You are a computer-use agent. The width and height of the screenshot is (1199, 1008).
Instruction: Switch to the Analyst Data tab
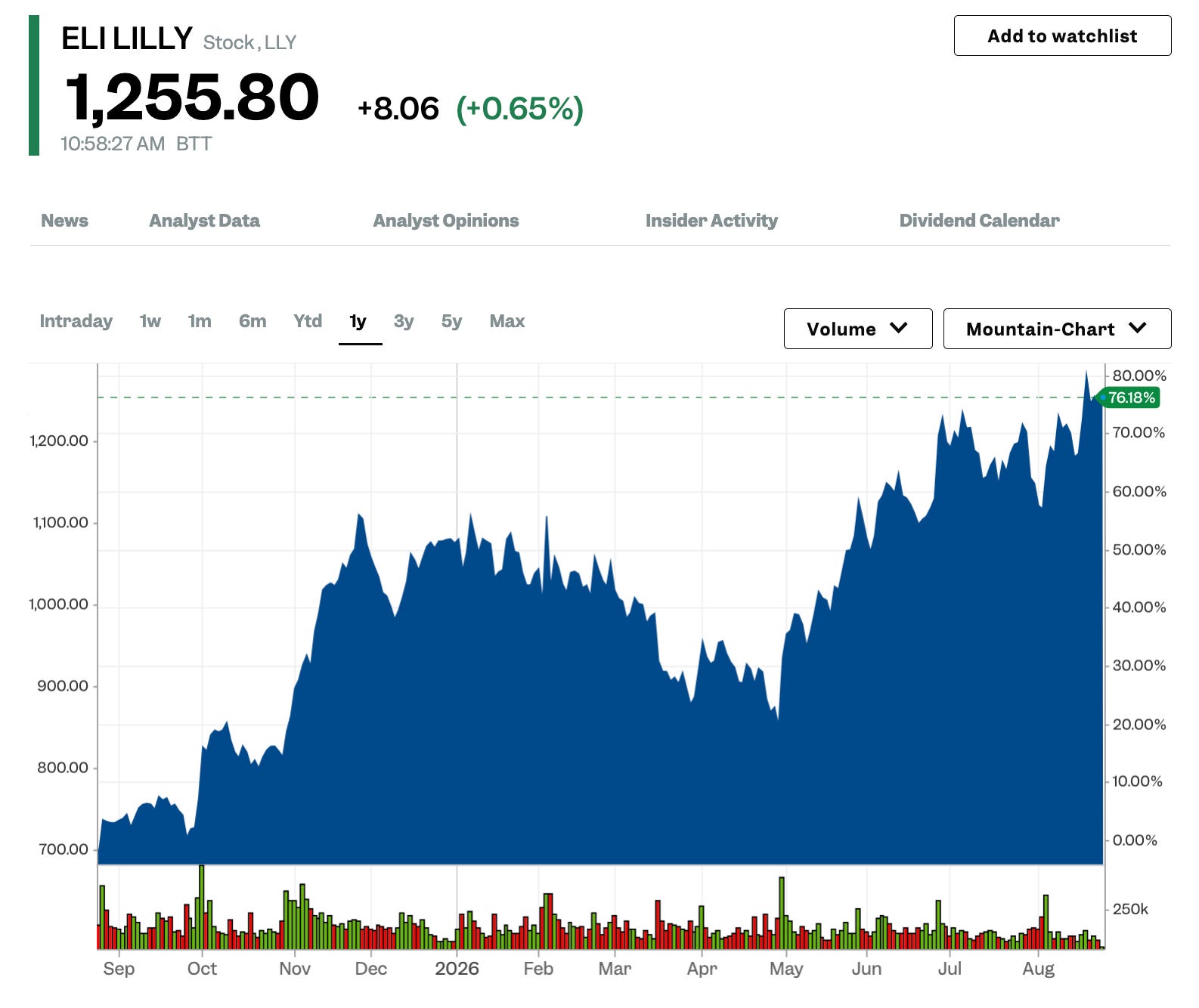point(204,221)
